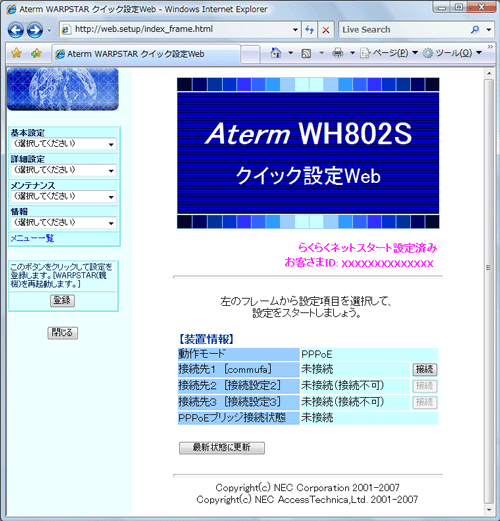500x521 pixels.
Task: Expand the メンテナンス dropdown
Action: point(64,196)
